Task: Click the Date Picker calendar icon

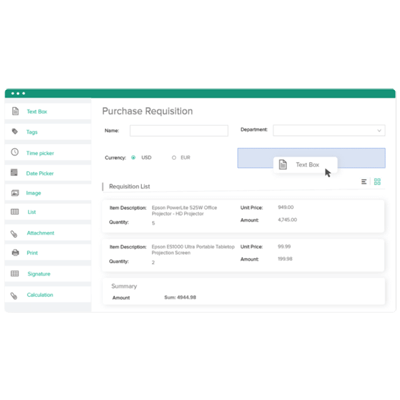Action: (x=14, y=173)
